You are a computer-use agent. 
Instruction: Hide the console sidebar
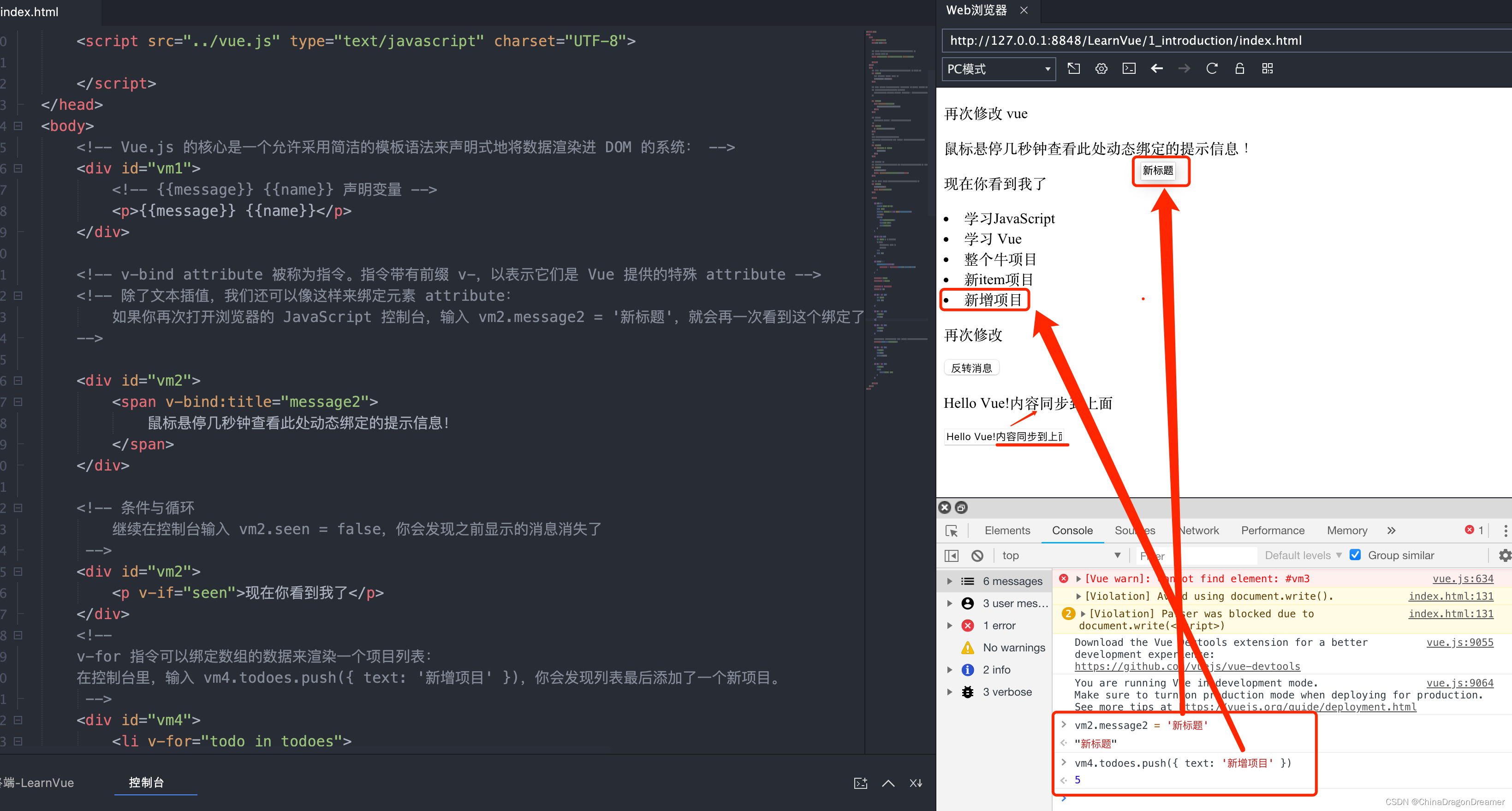point(951,555)
